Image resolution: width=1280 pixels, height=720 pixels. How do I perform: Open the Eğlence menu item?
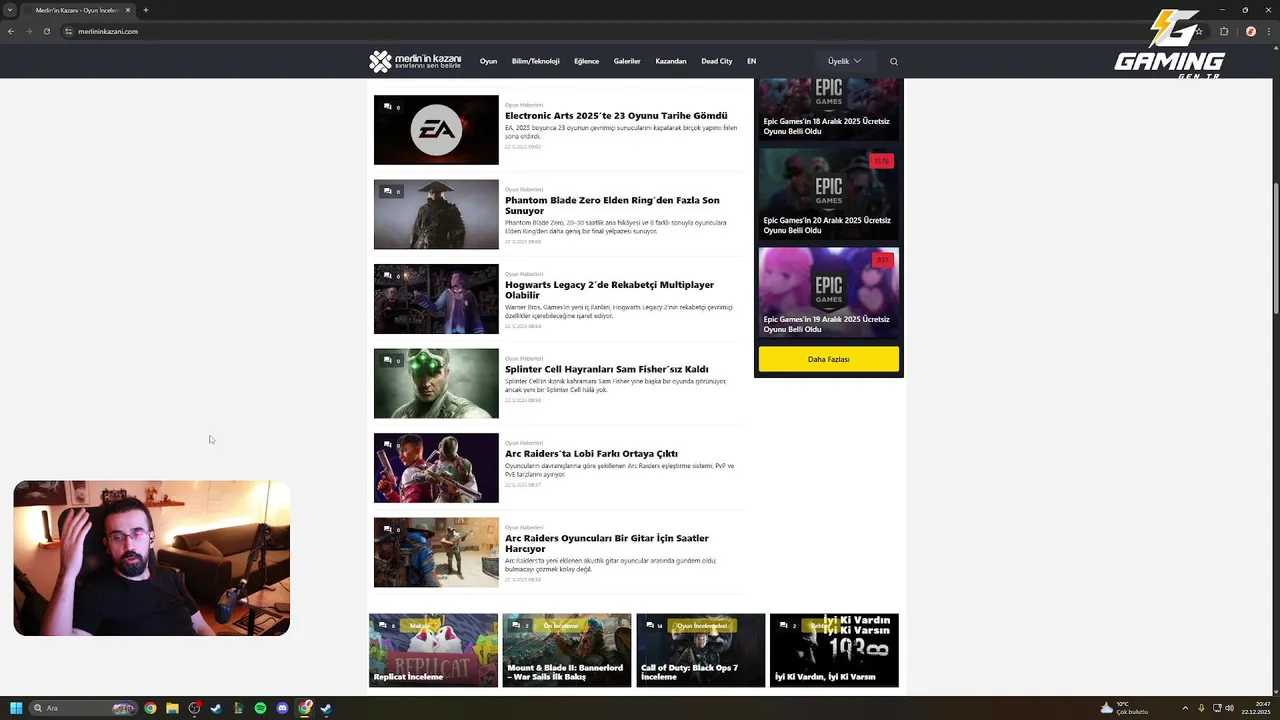click(x=586, y=61)
